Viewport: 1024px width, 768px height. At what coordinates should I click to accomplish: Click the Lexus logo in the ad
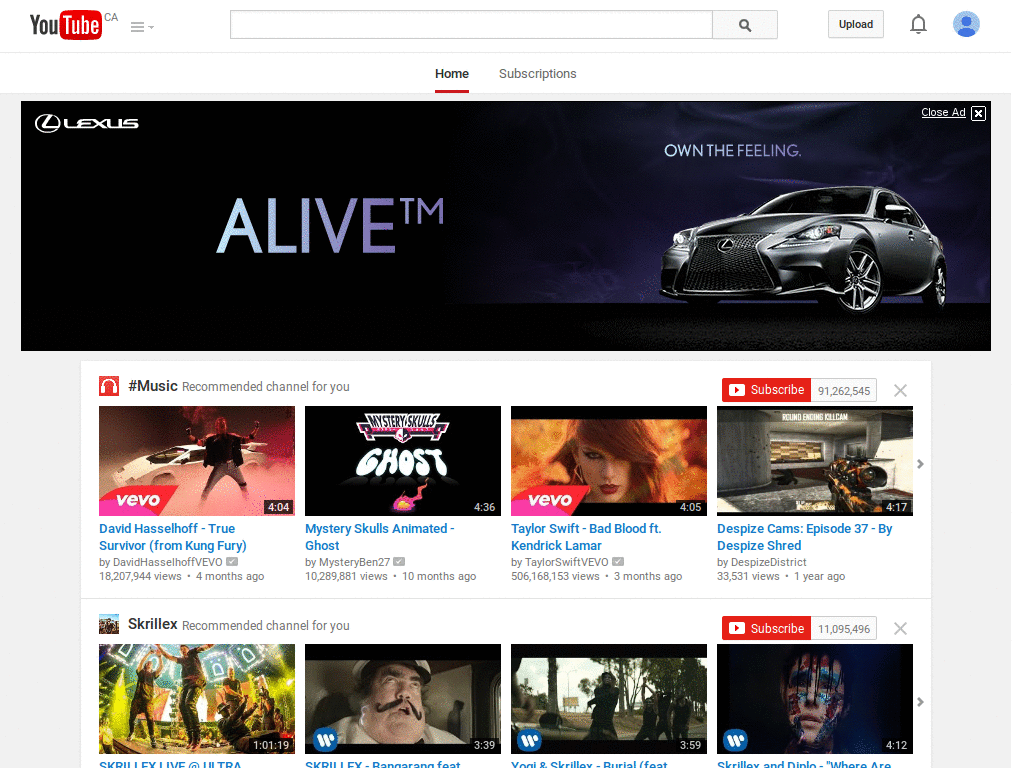pos(86,123)
